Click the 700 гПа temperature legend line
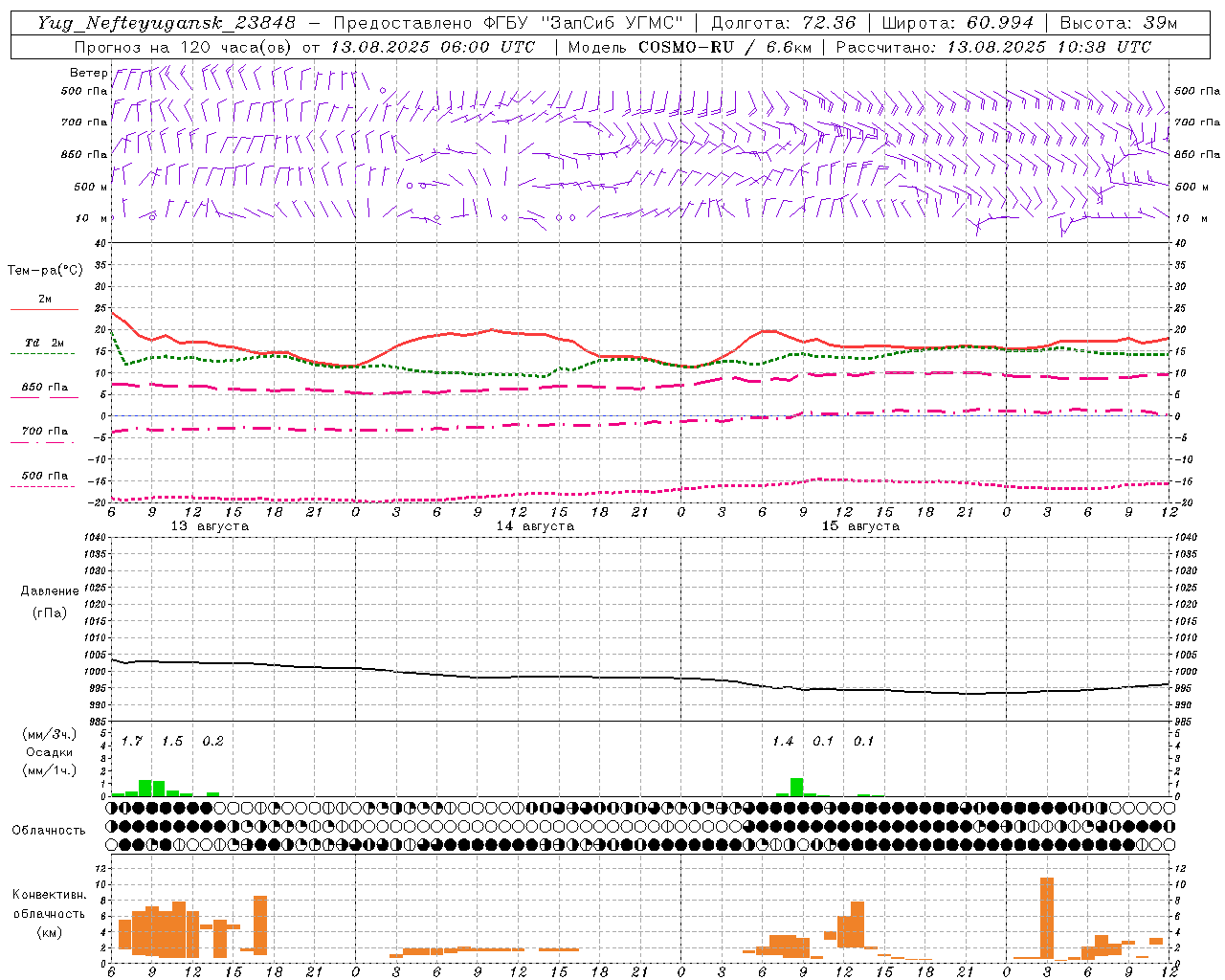This screenshot has height=980, width=1225. (x=45, y=434)
